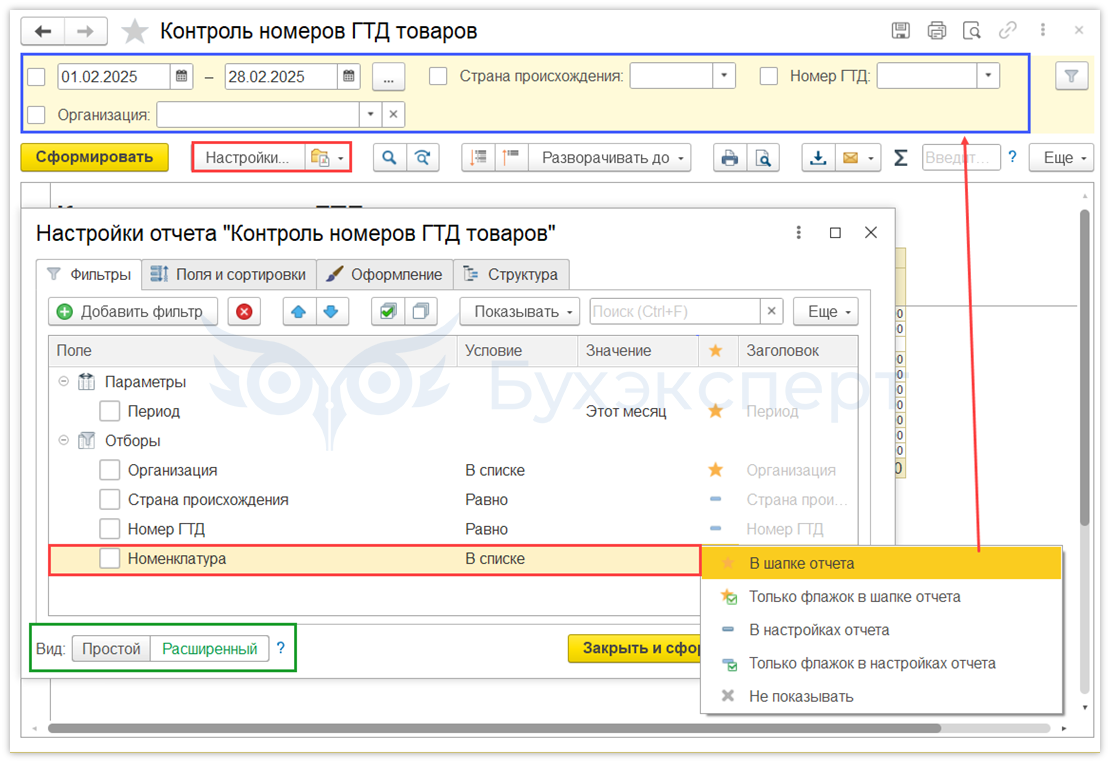The width and height of the screenshot is (1110, 763).
Task: Check all filters icon in dialog
Action: click(x=388, y=311)
